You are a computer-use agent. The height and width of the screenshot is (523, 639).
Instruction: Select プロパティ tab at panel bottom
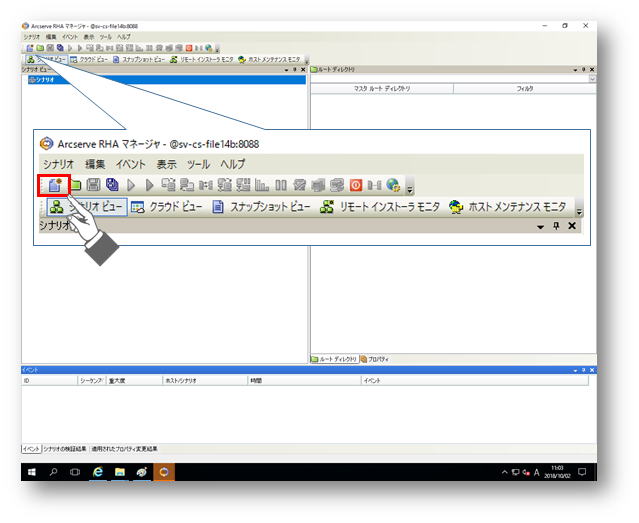375,359
